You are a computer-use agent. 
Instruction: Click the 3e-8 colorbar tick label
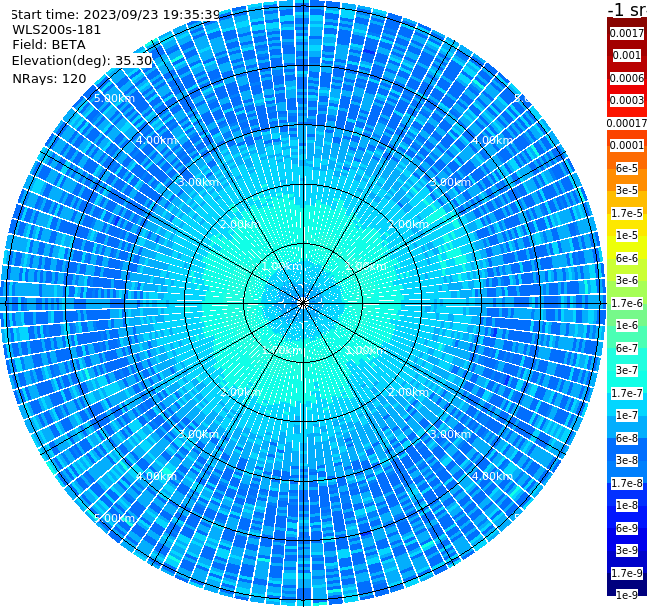point(627,460)
